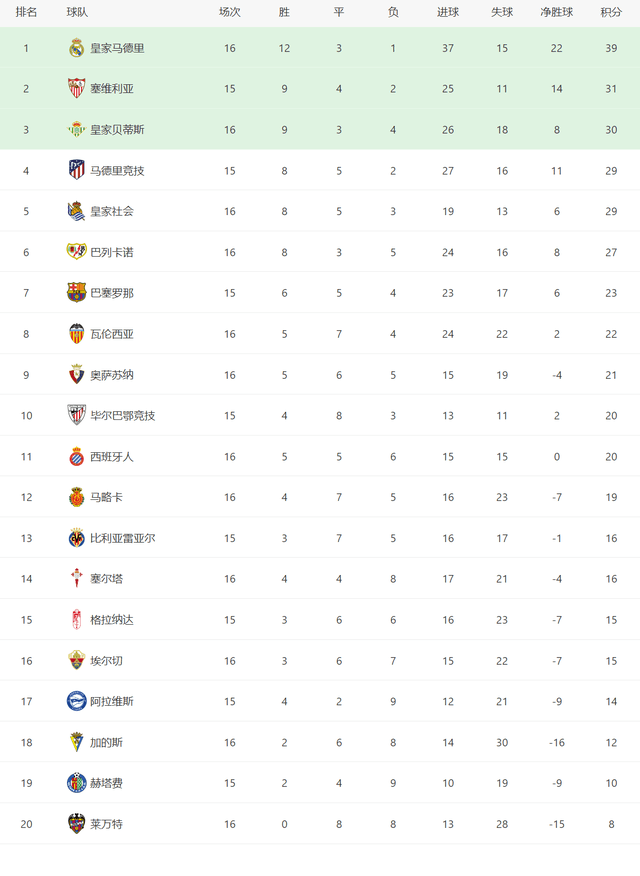This screenshot has width=640, height=876.
Task: Click the Real Madrid crest icon
Action: click(x=77, y=48)
